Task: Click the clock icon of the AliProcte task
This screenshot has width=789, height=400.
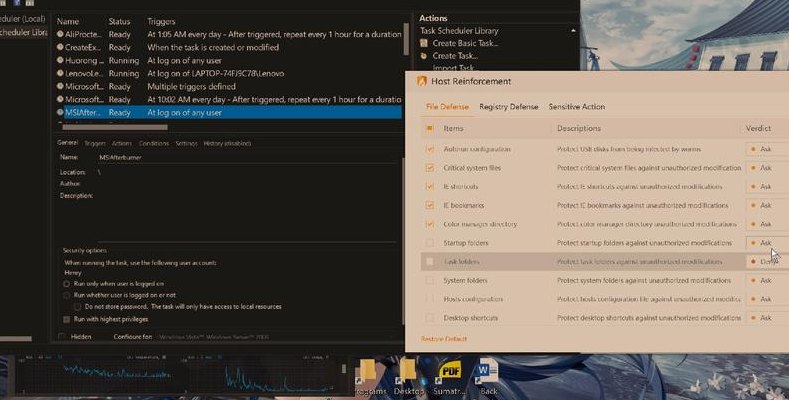Action: 60,34
